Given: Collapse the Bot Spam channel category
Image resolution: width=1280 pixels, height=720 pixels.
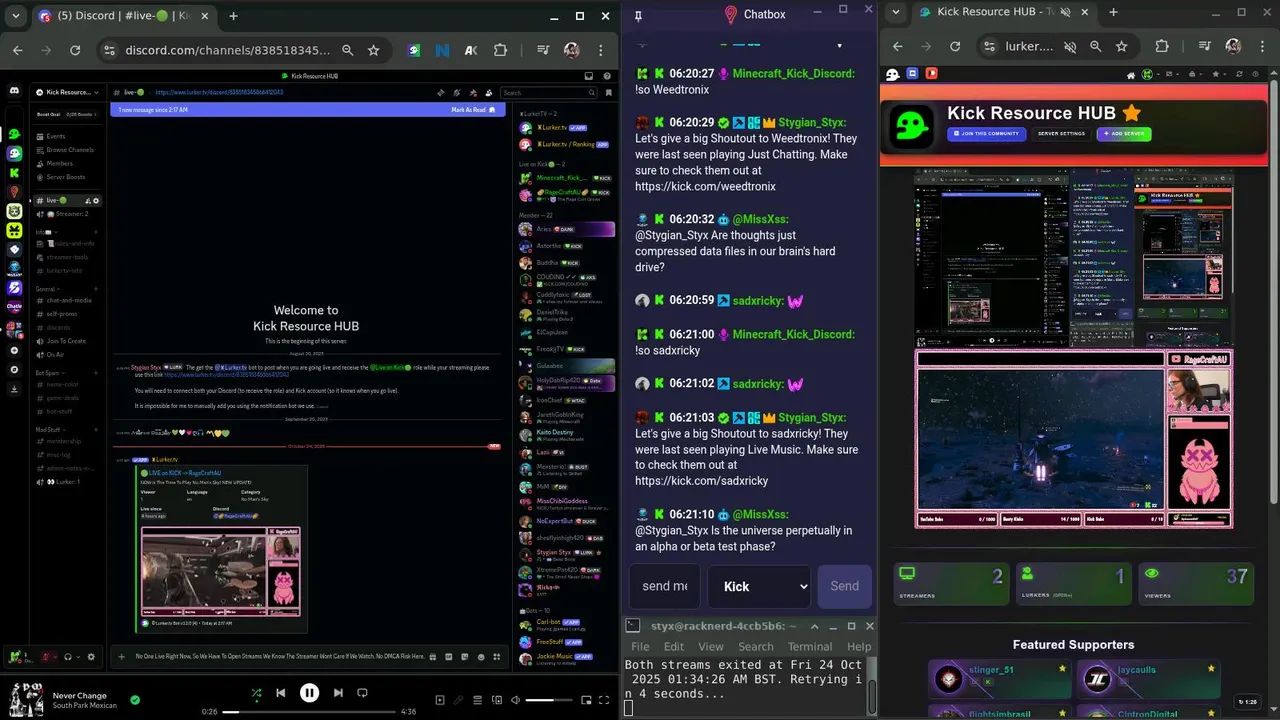Looking at the screenshot, I should (51, 373).
